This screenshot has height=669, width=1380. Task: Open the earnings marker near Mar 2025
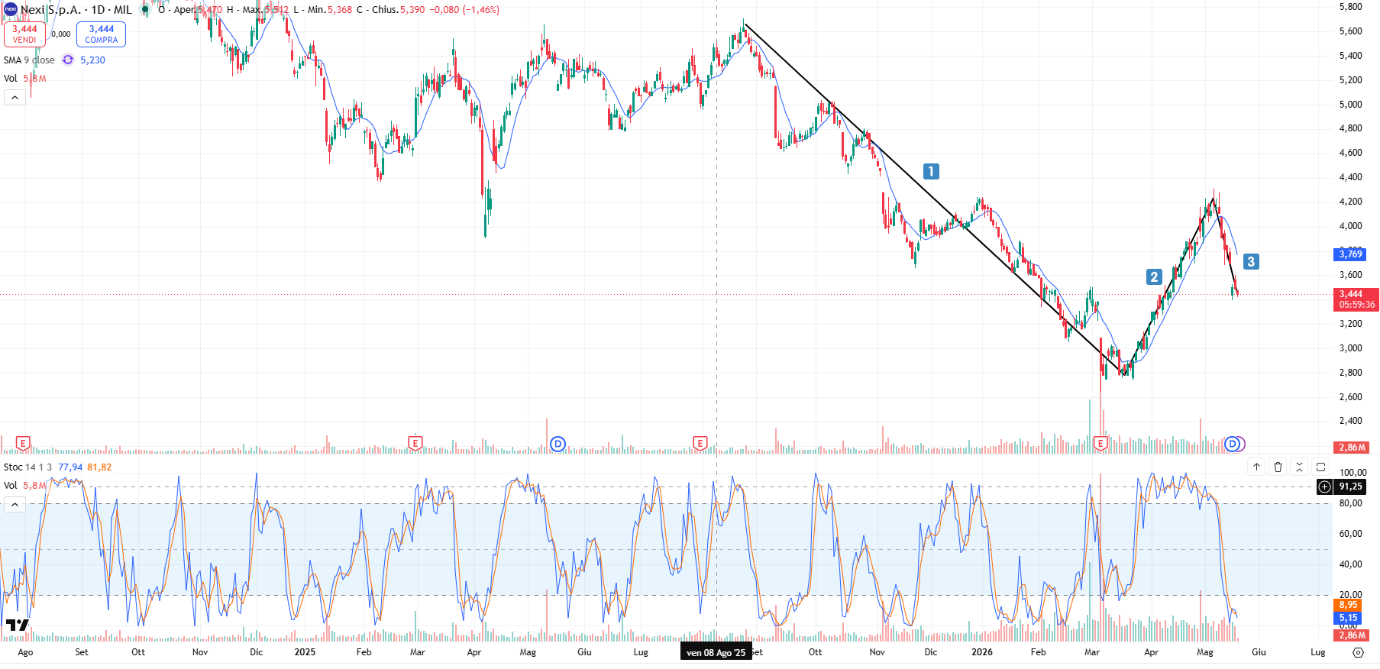pos(416,443)
